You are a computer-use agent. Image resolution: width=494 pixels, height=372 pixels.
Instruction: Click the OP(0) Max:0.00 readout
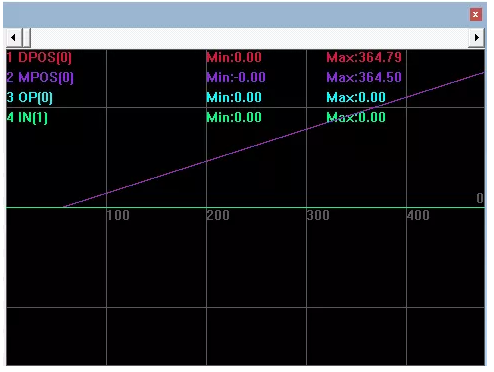356,98
